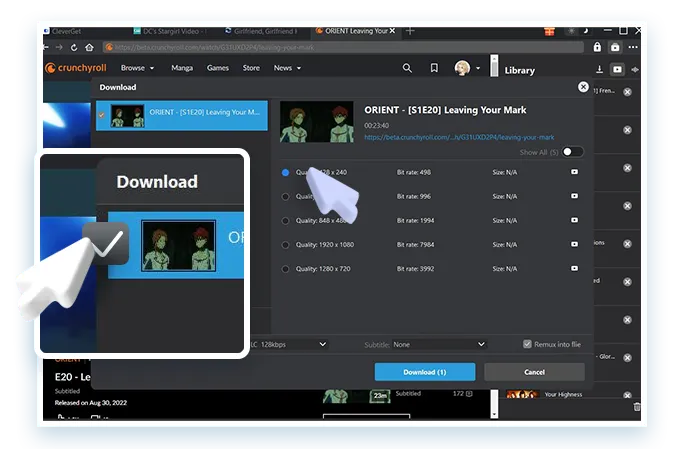Select the 428 x 240 quality radio button

coord(285,172)
